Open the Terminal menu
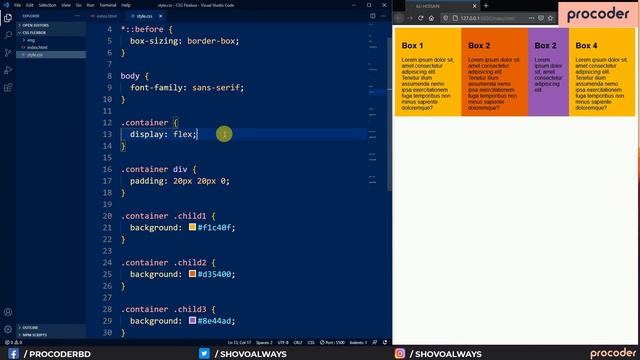This screenshot has width=640, height=360. click(x=108, y=5)
